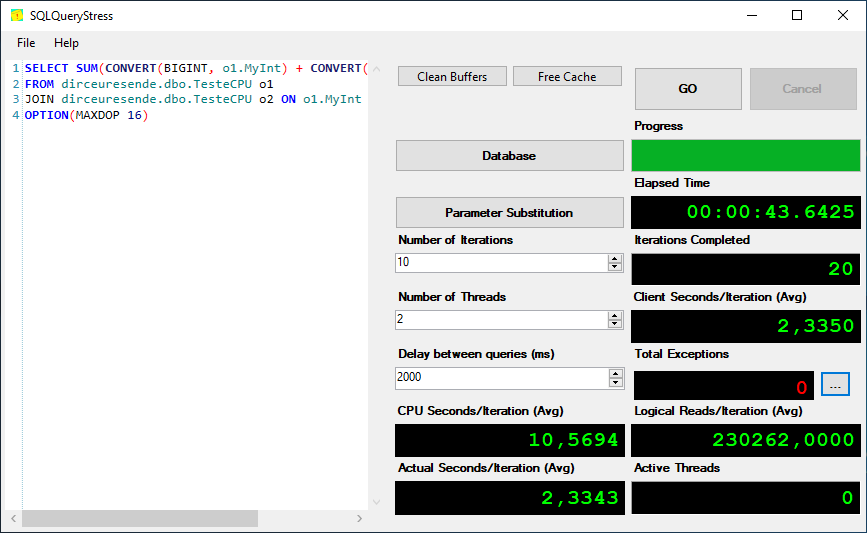This screenshot has width=867, height=533.
Task: Click the Clean Buffers button
Action: (452, 77)
